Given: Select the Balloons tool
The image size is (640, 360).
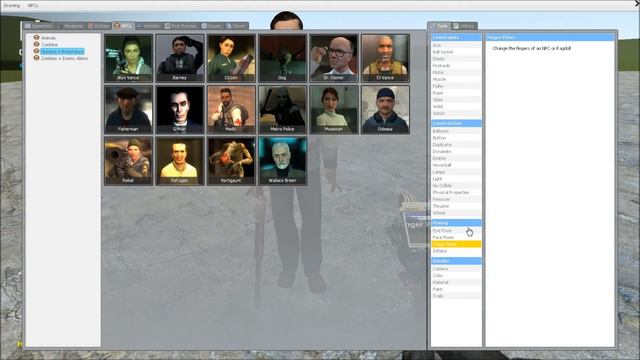Looking at the screenshot, I should coord(456,131).
